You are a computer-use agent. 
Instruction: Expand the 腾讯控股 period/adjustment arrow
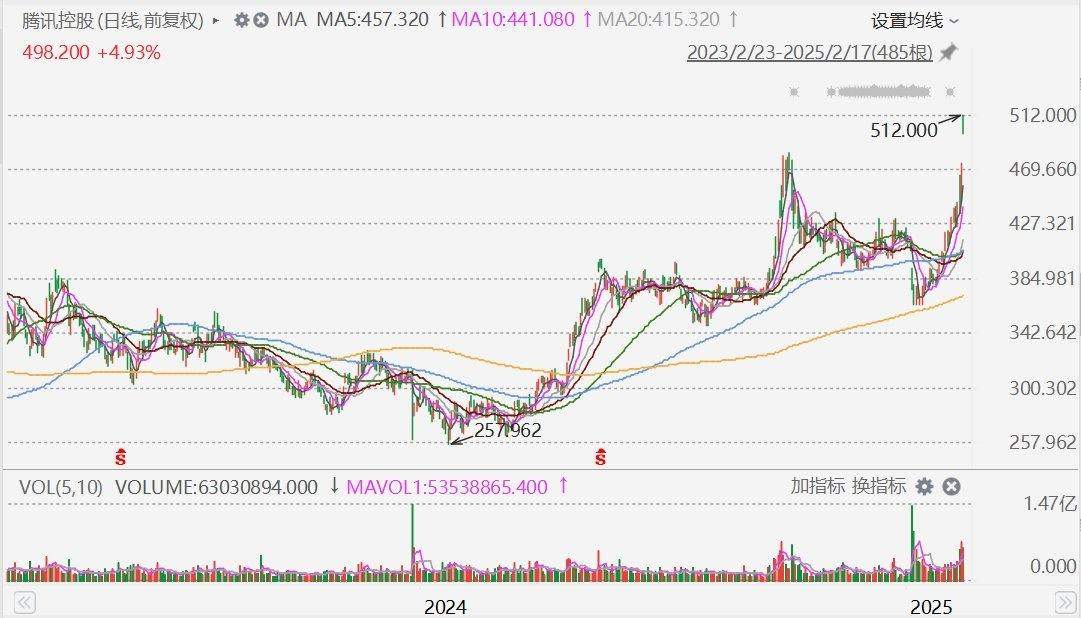point(217,20)
